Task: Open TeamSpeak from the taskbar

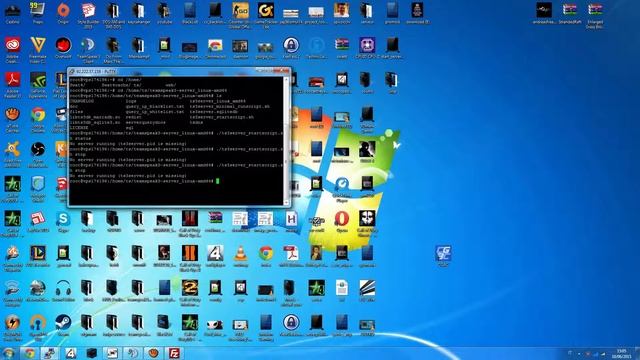Action: click(x=133, y=353)
